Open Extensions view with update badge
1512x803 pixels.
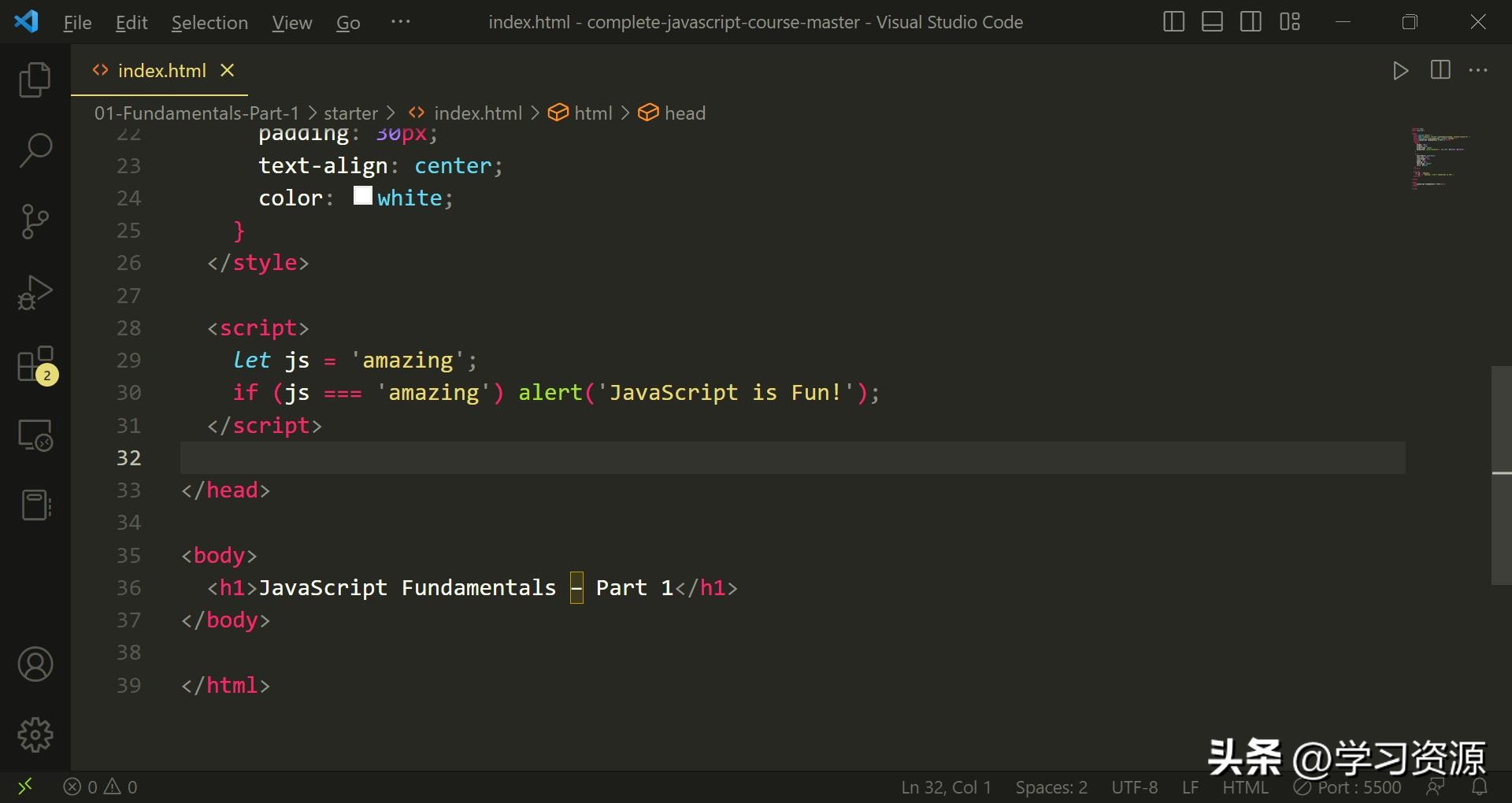tap(35, 365)
